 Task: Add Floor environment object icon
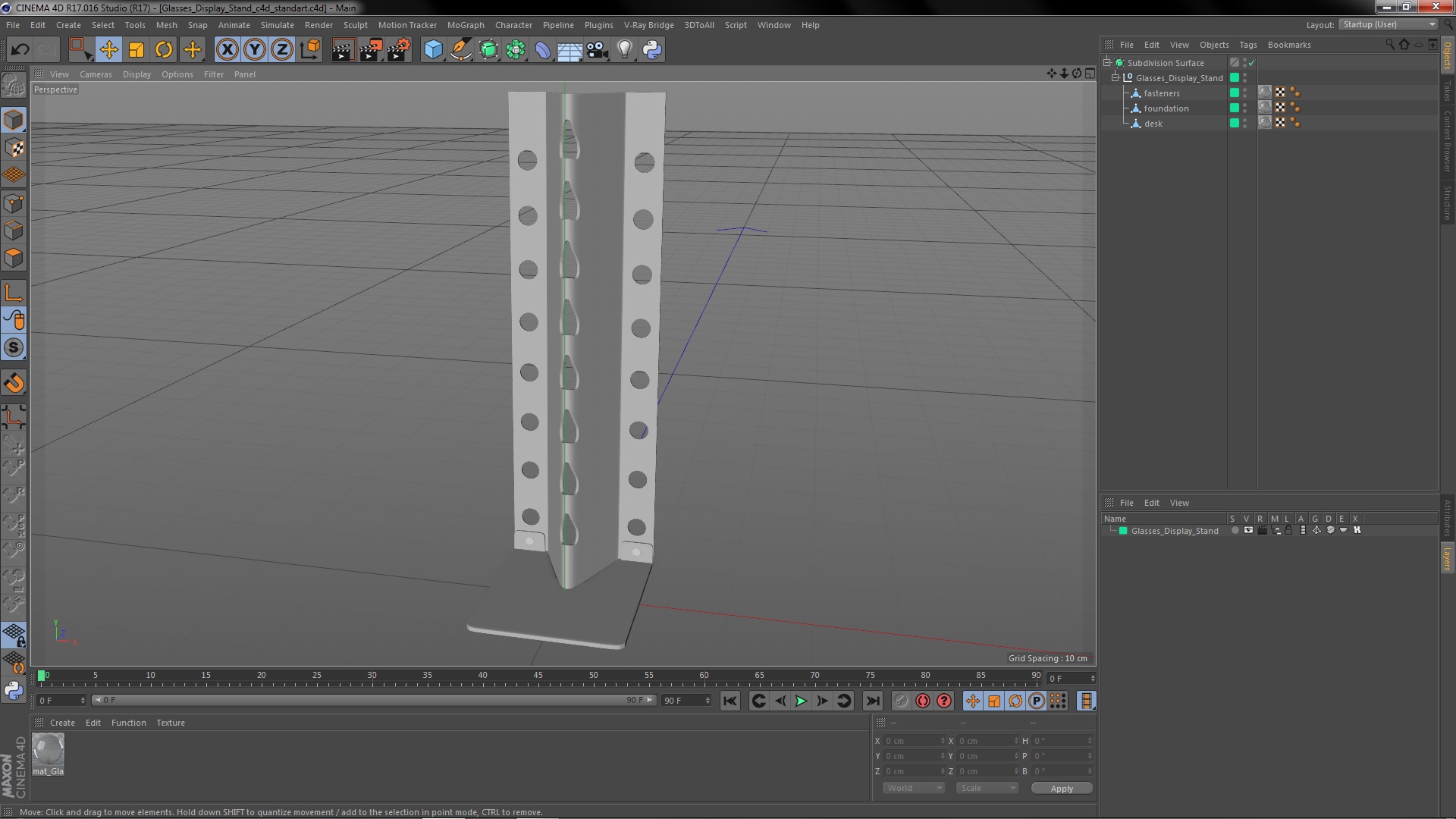570,50
